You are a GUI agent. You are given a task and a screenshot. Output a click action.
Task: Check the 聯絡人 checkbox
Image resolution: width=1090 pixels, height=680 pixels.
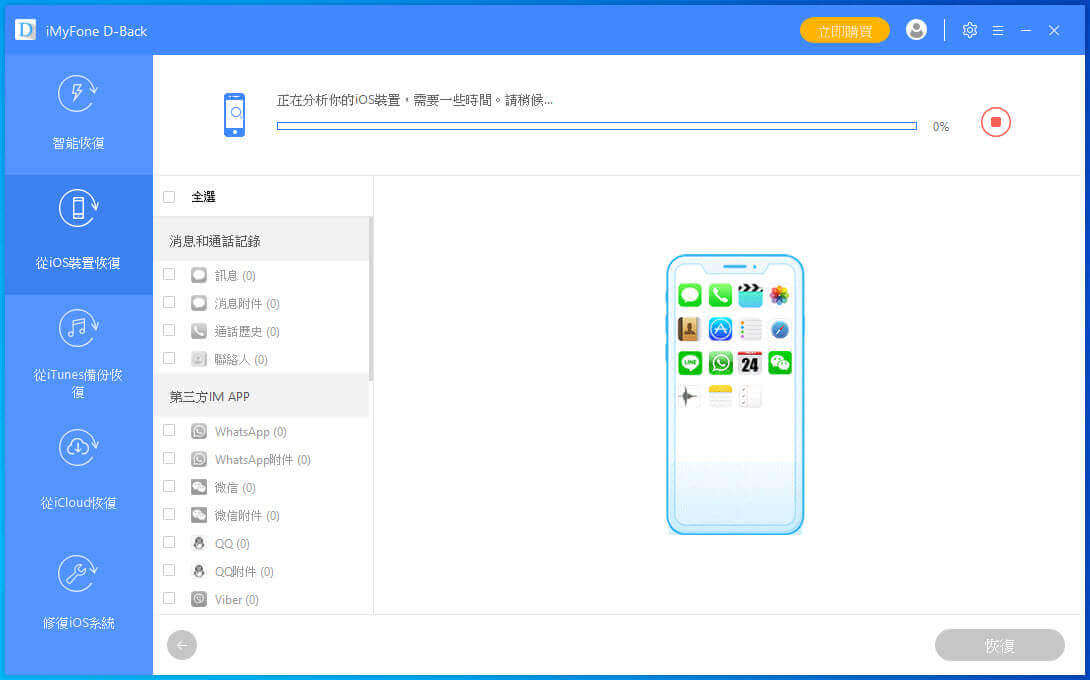click(x=169, y=358)
